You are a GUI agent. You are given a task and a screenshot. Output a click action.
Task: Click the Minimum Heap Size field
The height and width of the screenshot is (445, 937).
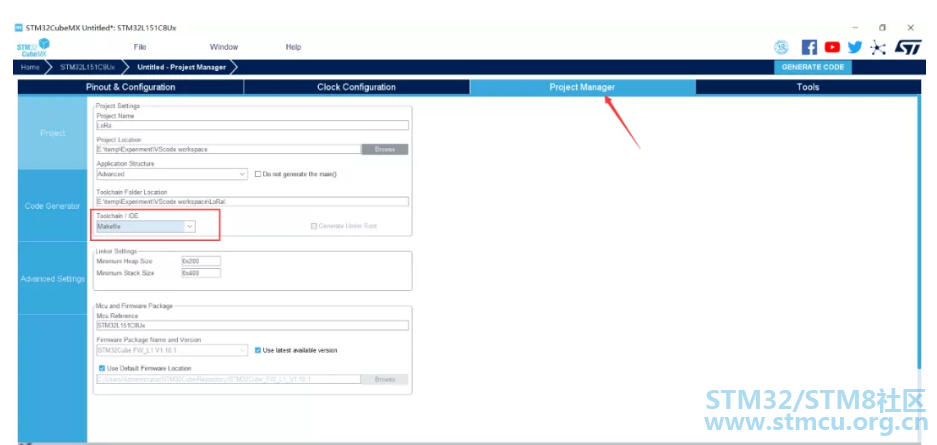click(x=201, y=261)
